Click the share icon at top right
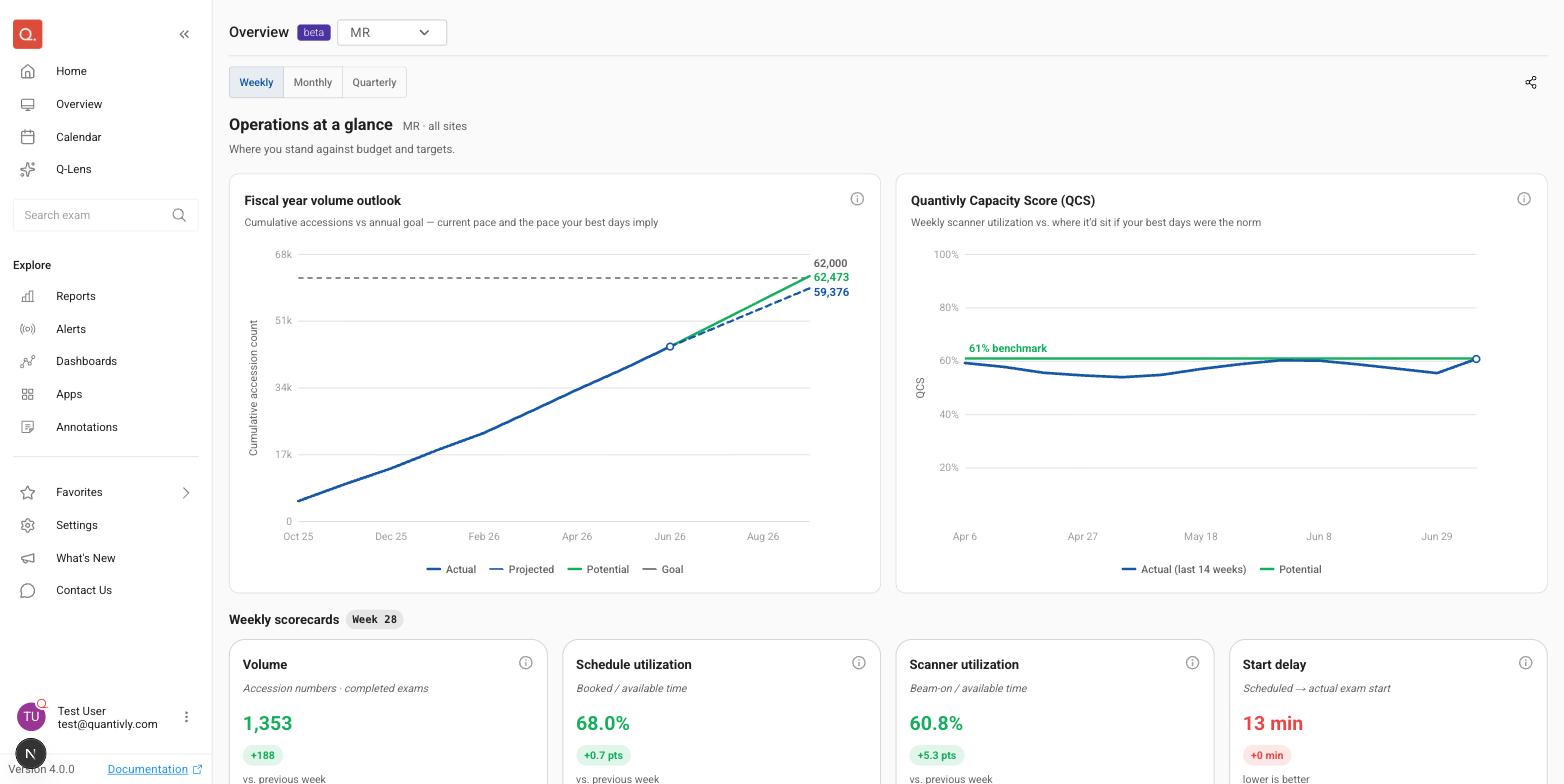 pyautogui.click(x=1531, y=82)
